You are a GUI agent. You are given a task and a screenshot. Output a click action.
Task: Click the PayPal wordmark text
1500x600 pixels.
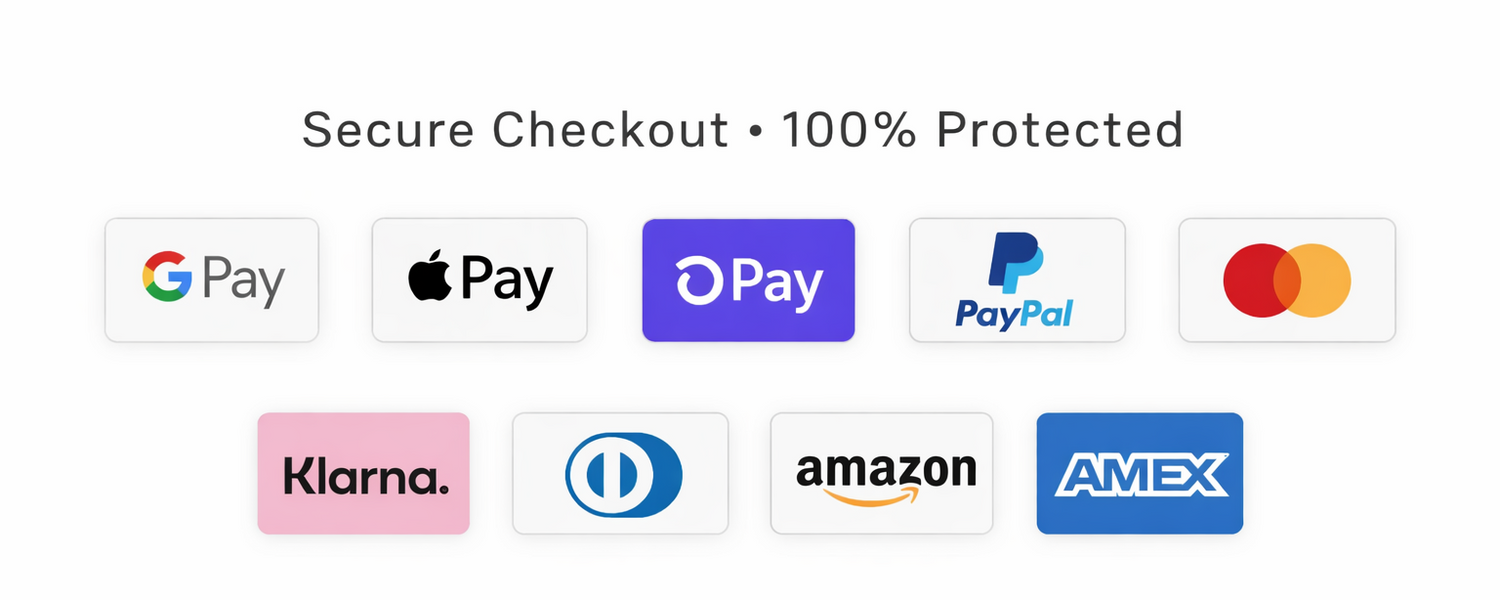pyautogui.click(x=1014, y=315)
